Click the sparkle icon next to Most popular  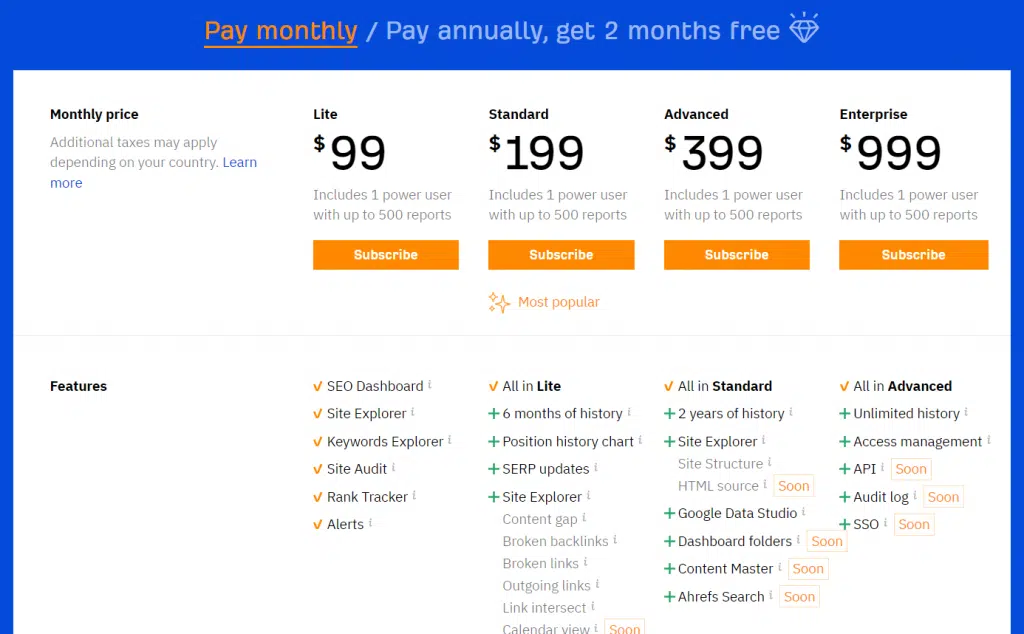pyautogui.click(x=499, y=302)
